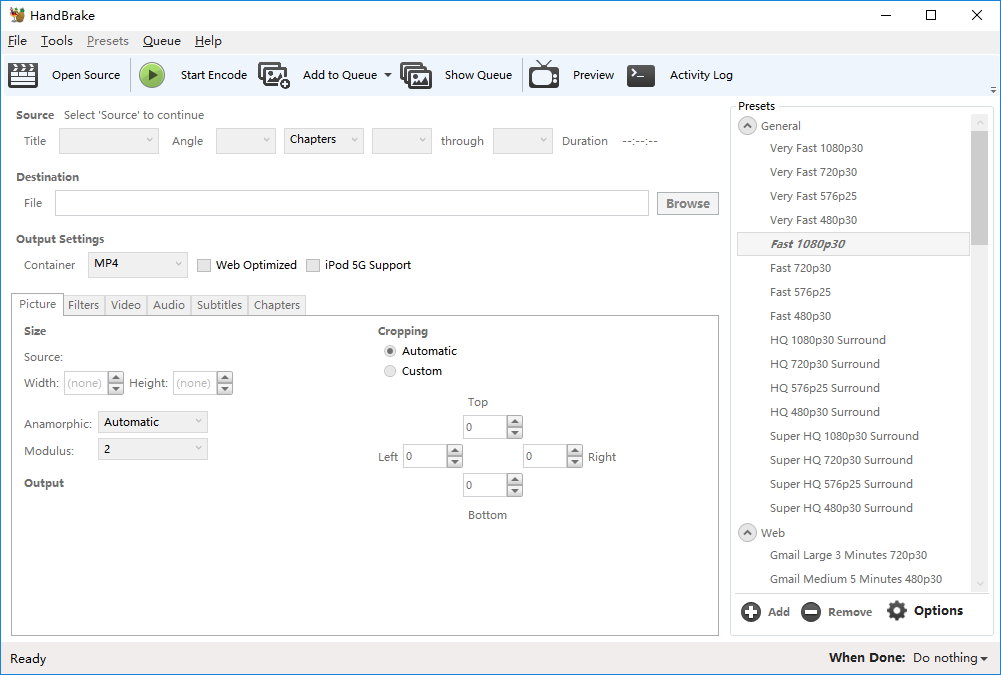Collapse the Web presets group
The width and height of the screenshot is (1001, 675).
(x=748, y=533)
